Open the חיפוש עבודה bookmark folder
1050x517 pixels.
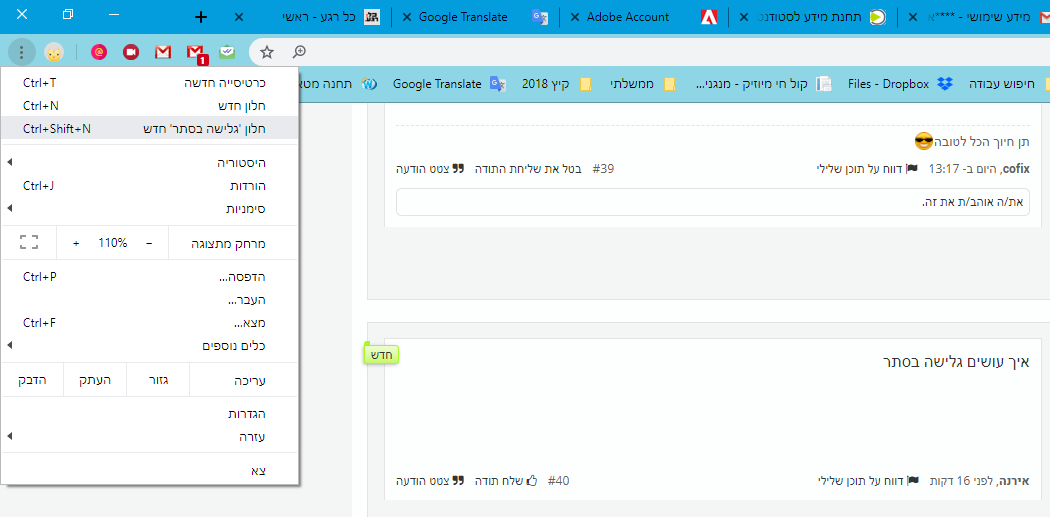click(x=1010, y=84)
